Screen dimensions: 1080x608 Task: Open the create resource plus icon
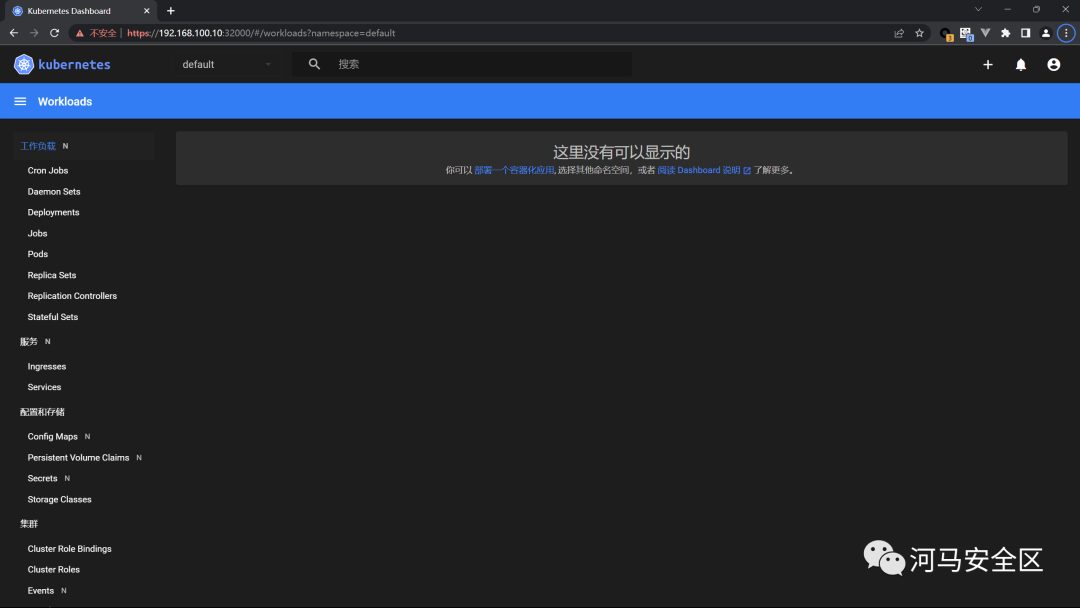(988, 64)
